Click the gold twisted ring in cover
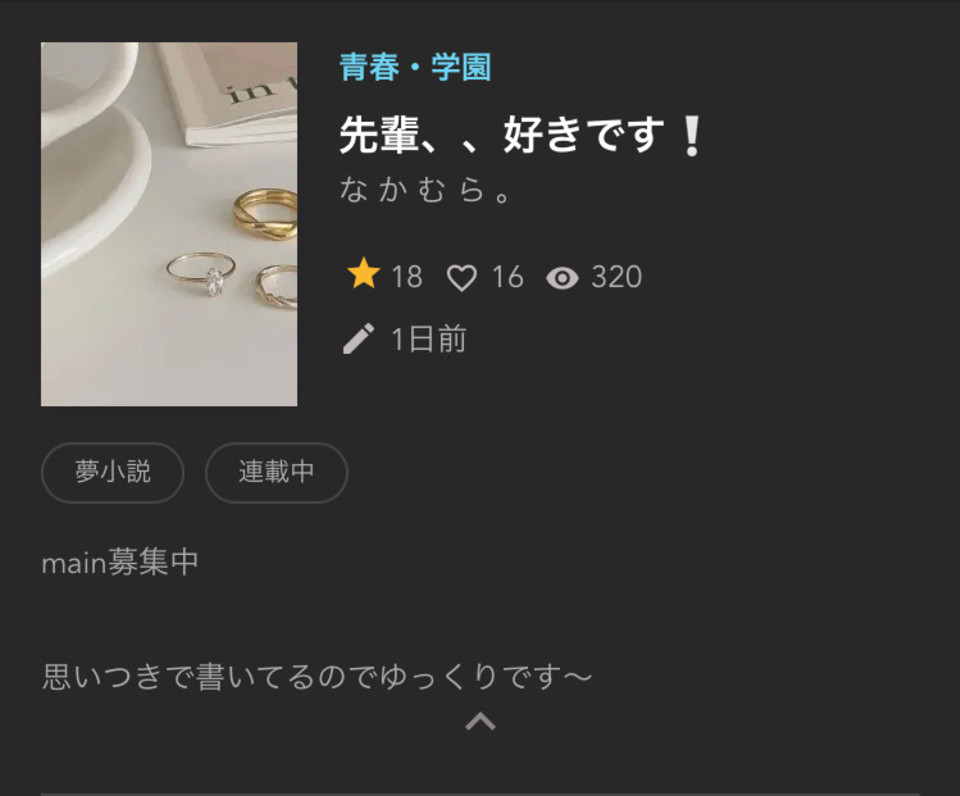Viewport: 960px width, 796px height. click(265, 214)
